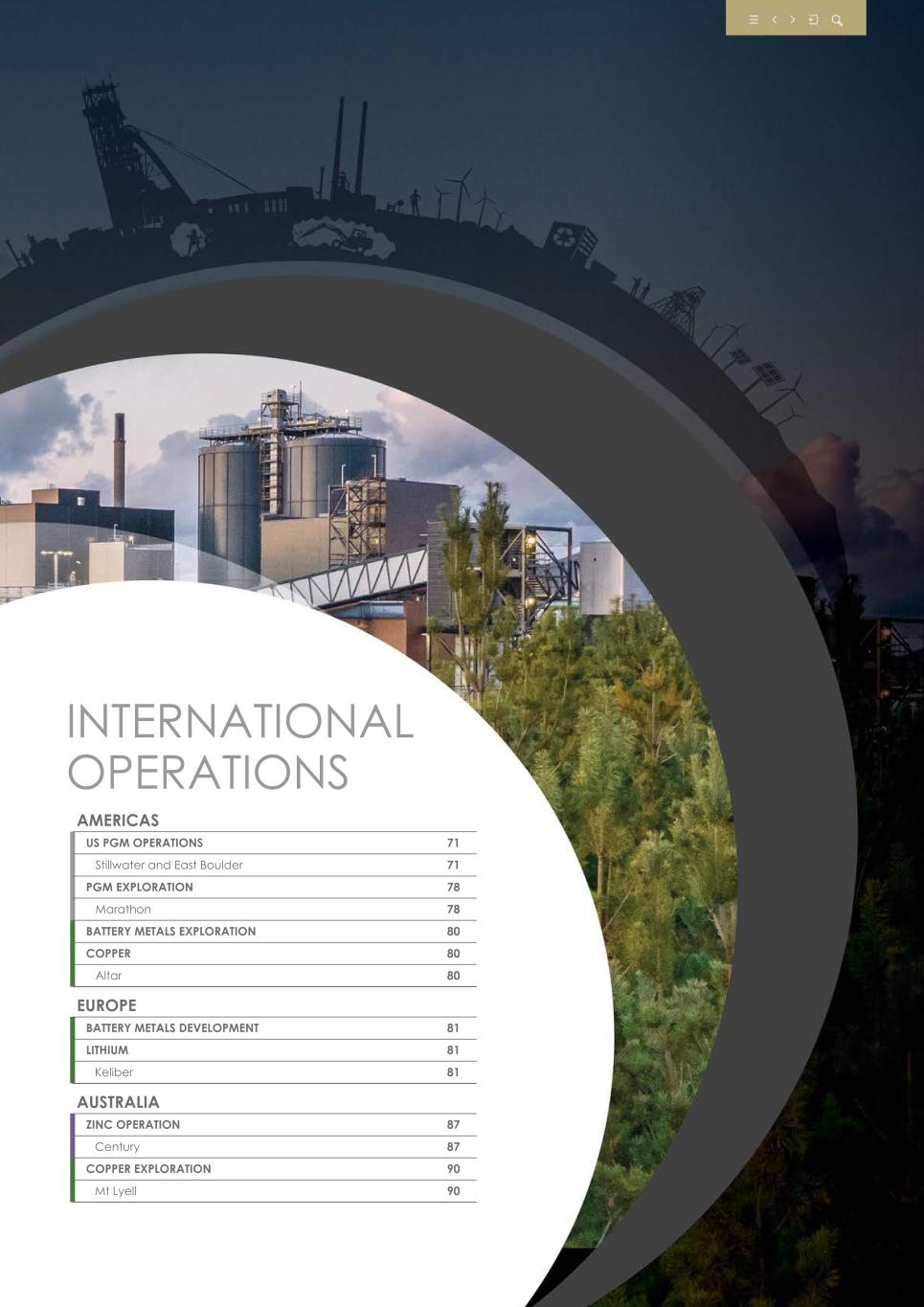This screenshot has width=924, height=1307.
Task: Go to the previous page arrow
Action: tap(774, 20)
